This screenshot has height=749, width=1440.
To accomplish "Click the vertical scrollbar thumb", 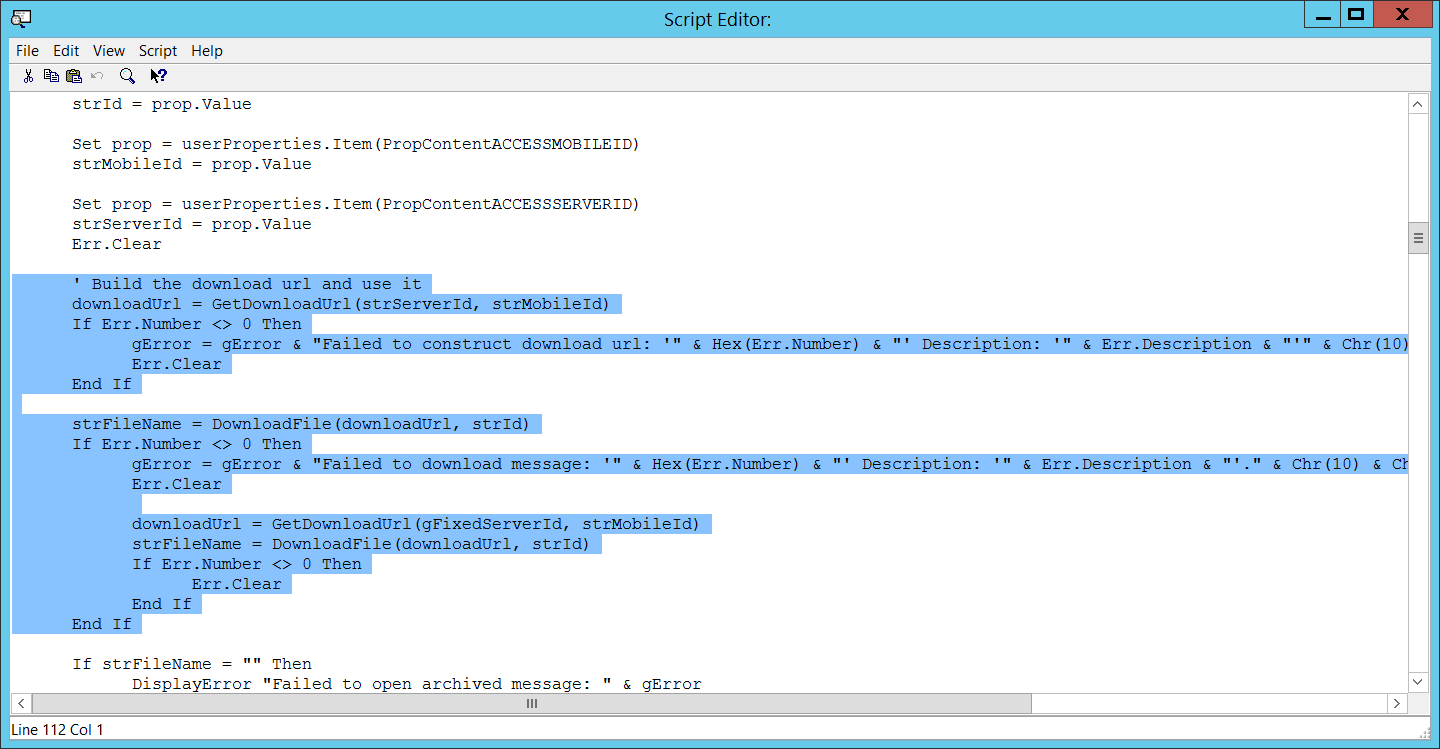I will click(1418, 238).
